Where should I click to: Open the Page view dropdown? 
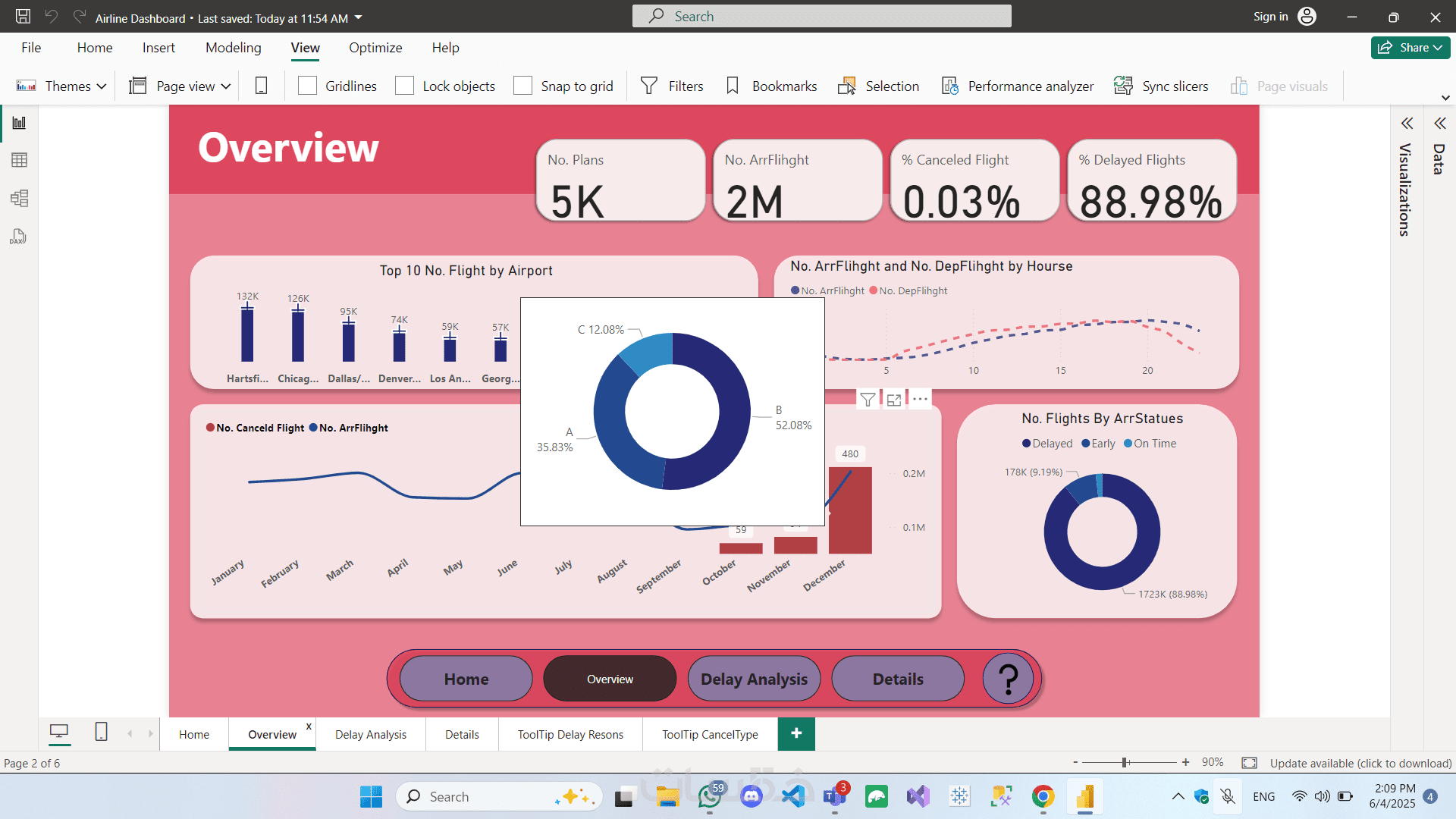(180, 86)
